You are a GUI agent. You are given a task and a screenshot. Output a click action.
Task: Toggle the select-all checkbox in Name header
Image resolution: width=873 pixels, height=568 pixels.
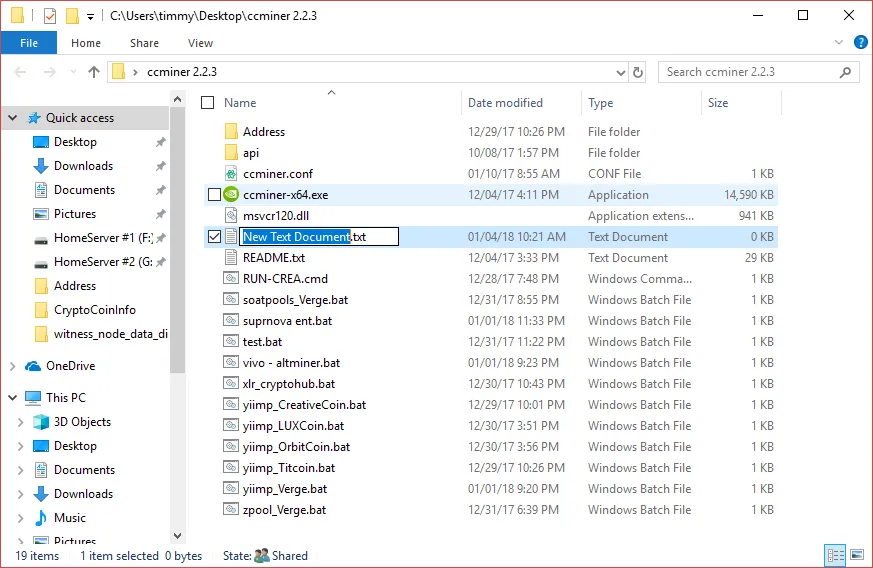pos(208,102)
